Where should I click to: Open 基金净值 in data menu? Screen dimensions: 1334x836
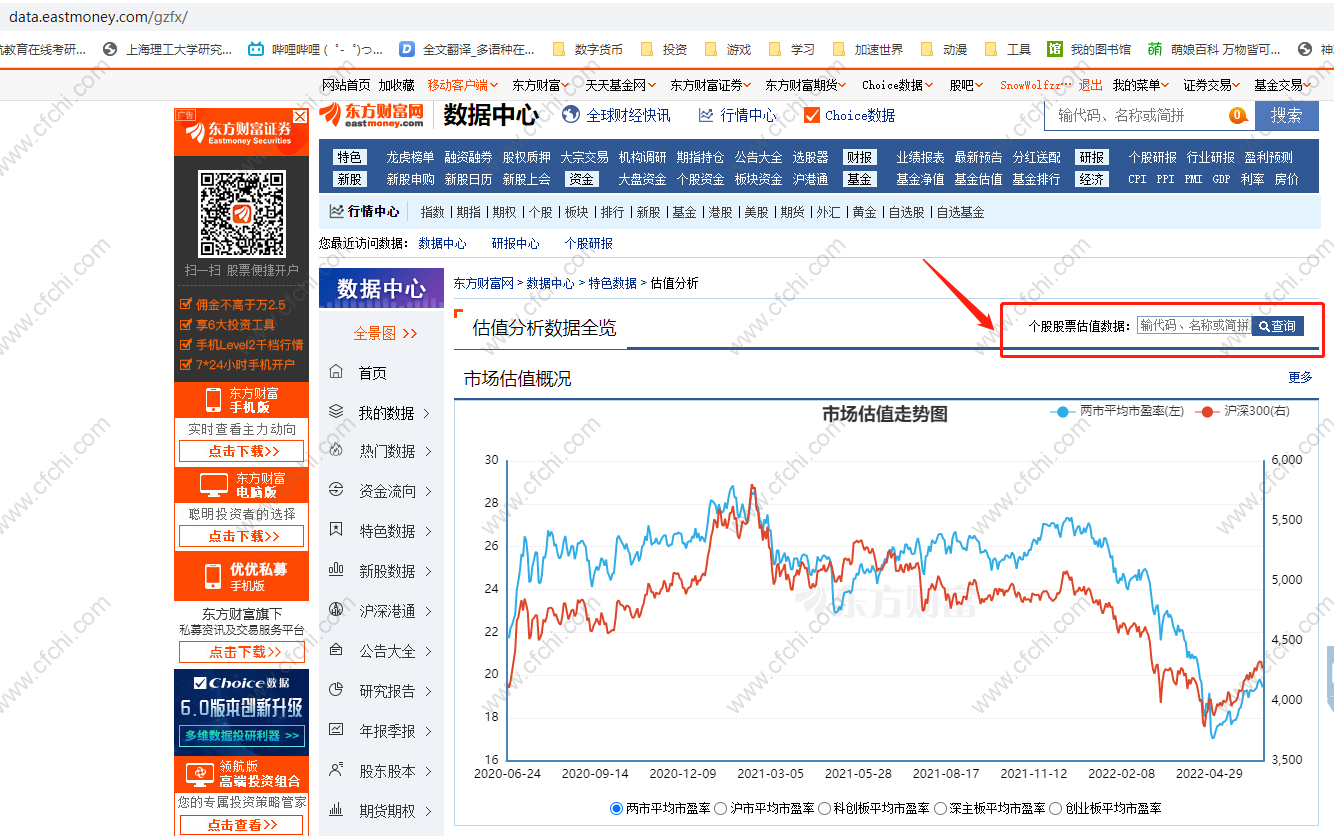[920, 179]
